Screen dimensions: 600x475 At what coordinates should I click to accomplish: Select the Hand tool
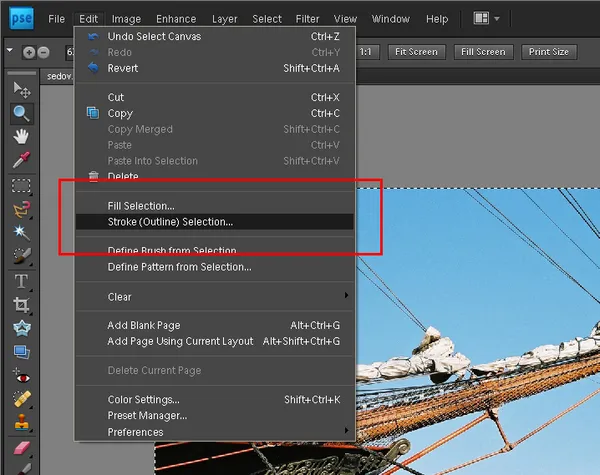tap(21, 137)
